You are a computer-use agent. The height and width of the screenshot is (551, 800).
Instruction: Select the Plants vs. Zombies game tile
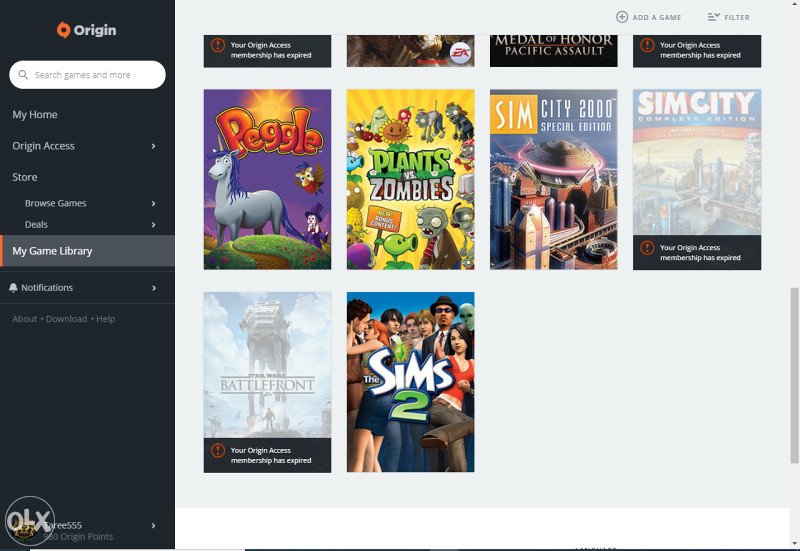click(411, 180)
